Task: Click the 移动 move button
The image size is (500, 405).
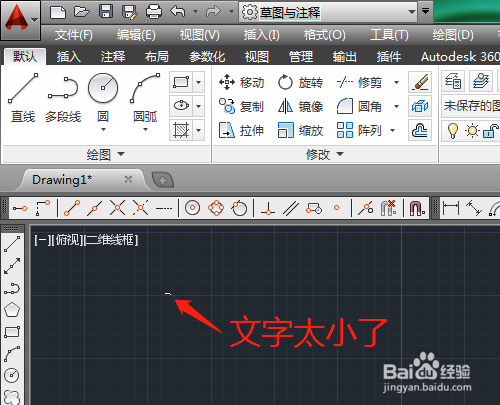Action: click(x=241, y=82)
